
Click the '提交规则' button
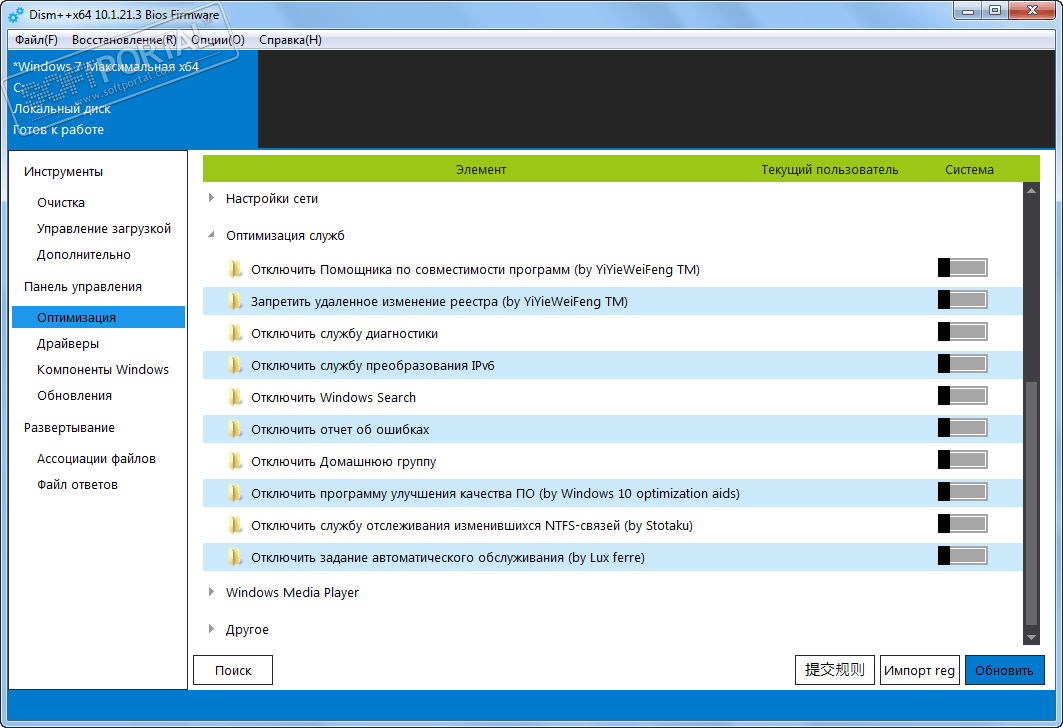click(835, 670)
